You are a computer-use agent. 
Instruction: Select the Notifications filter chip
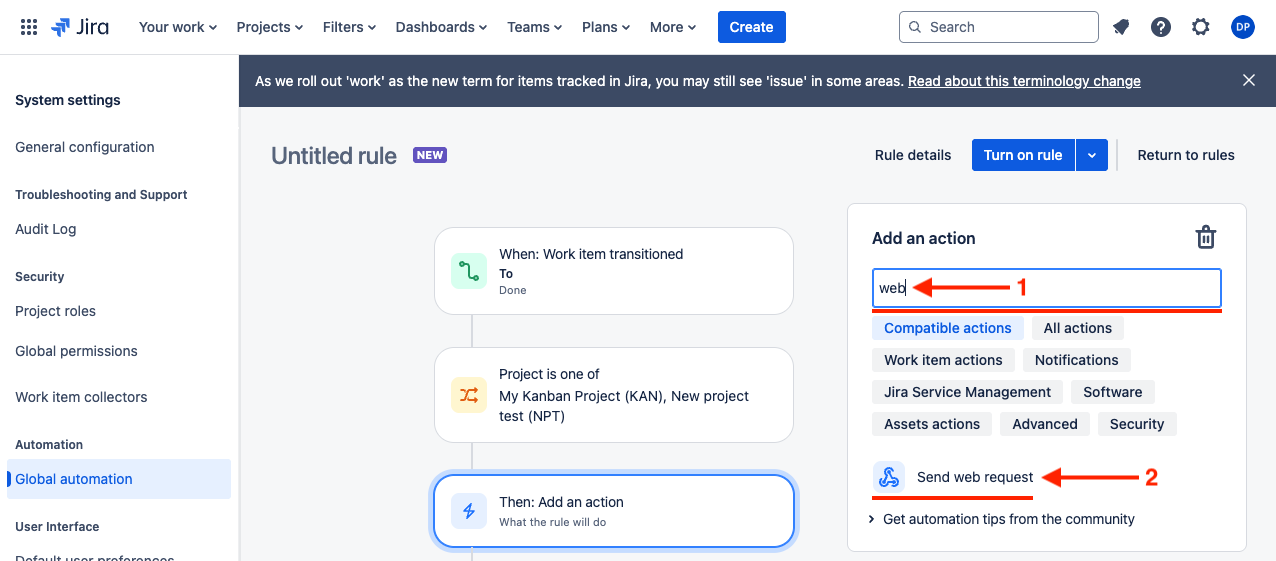pyautogui.click(x=1077, y=360)
